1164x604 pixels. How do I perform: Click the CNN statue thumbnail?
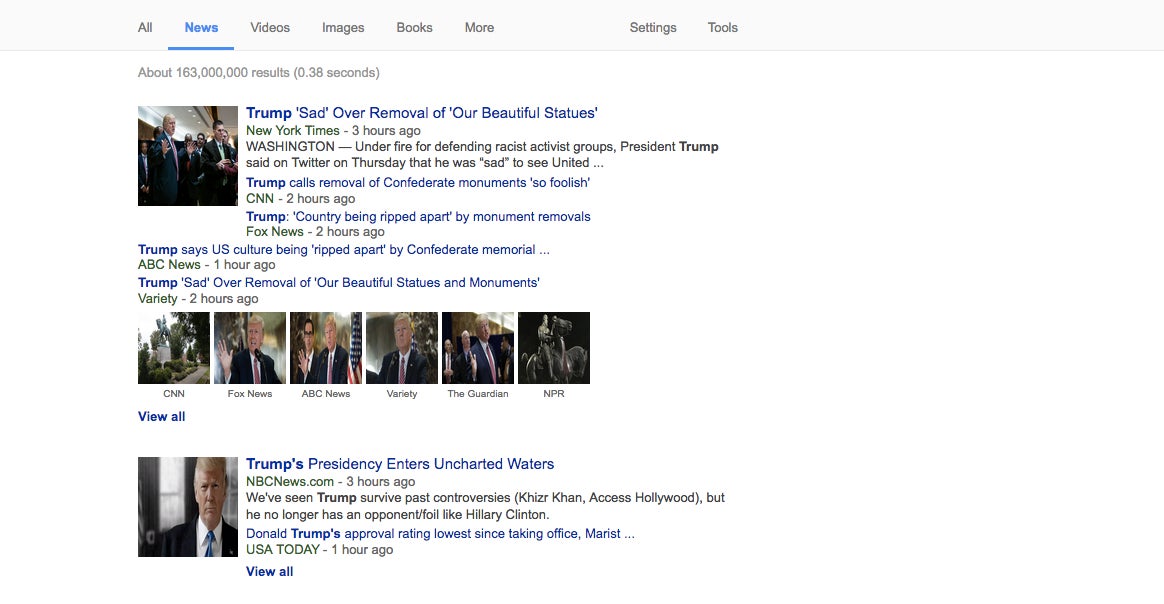click(174, 348)
